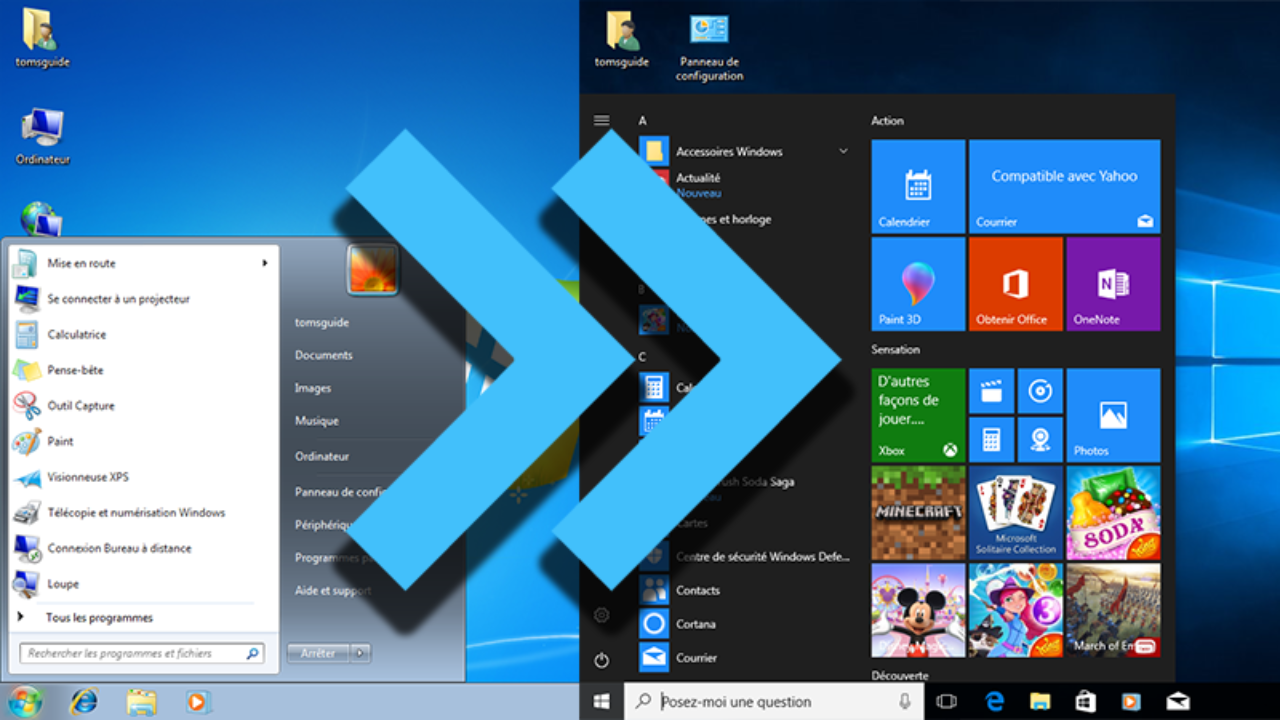This screenshot has width=1280, height=720.
Task: Open the Calendrier tile
Action: tap(918, 187)
